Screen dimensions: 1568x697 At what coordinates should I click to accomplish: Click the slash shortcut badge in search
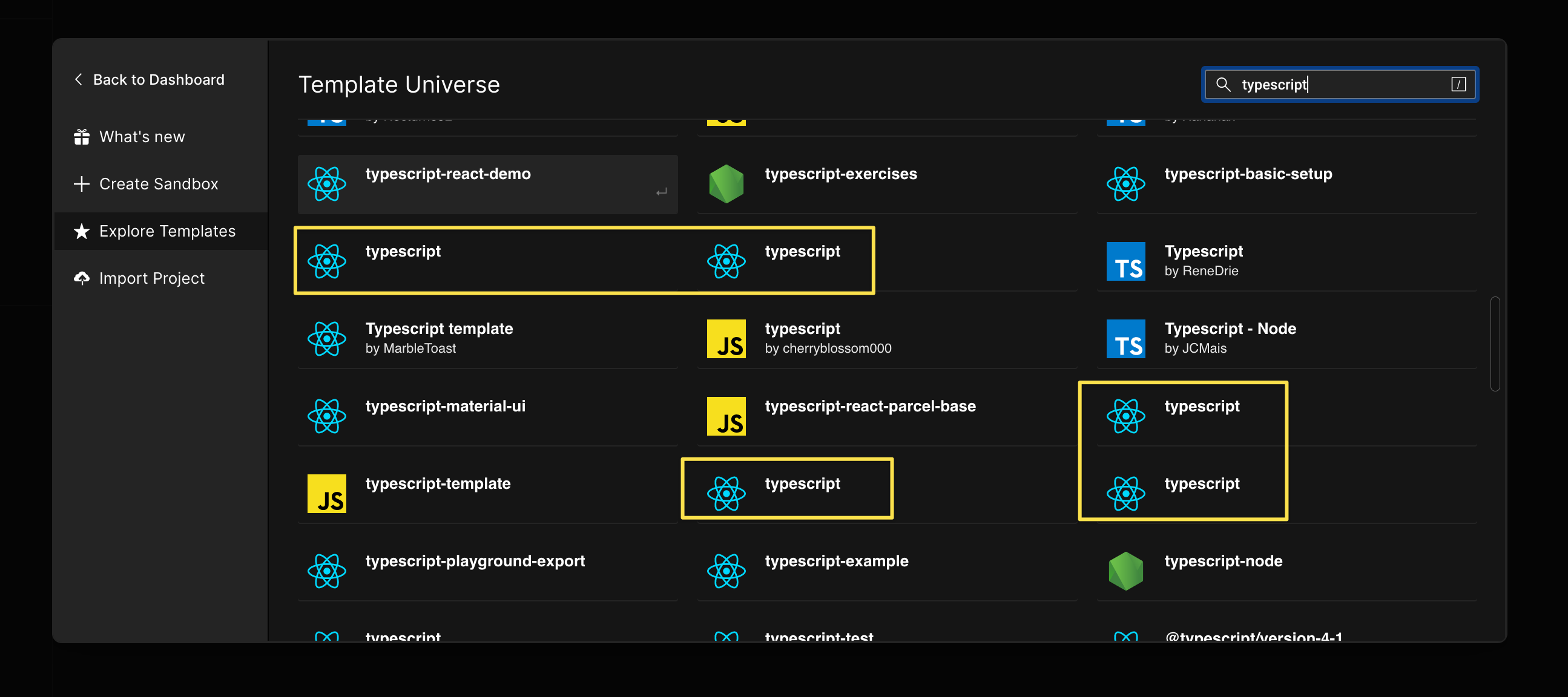point(1458,84)
